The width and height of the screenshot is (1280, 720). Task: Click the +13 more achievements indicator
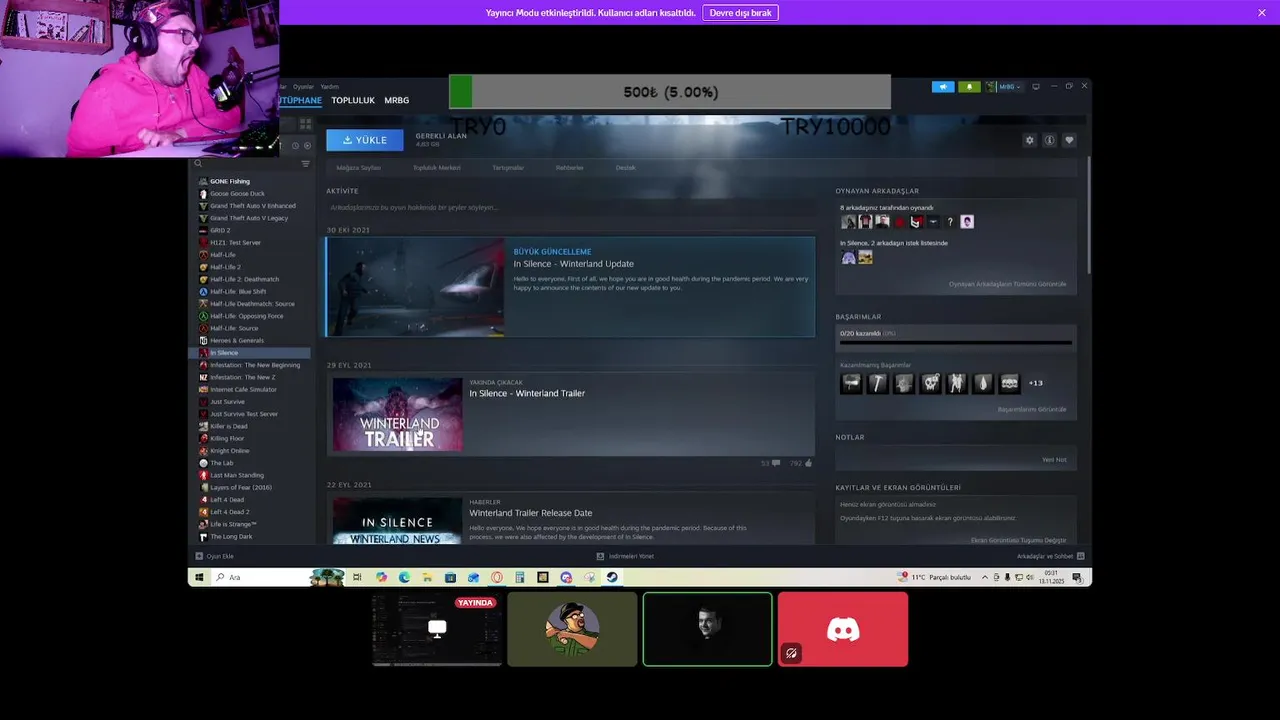click(x=1036, y=383)
